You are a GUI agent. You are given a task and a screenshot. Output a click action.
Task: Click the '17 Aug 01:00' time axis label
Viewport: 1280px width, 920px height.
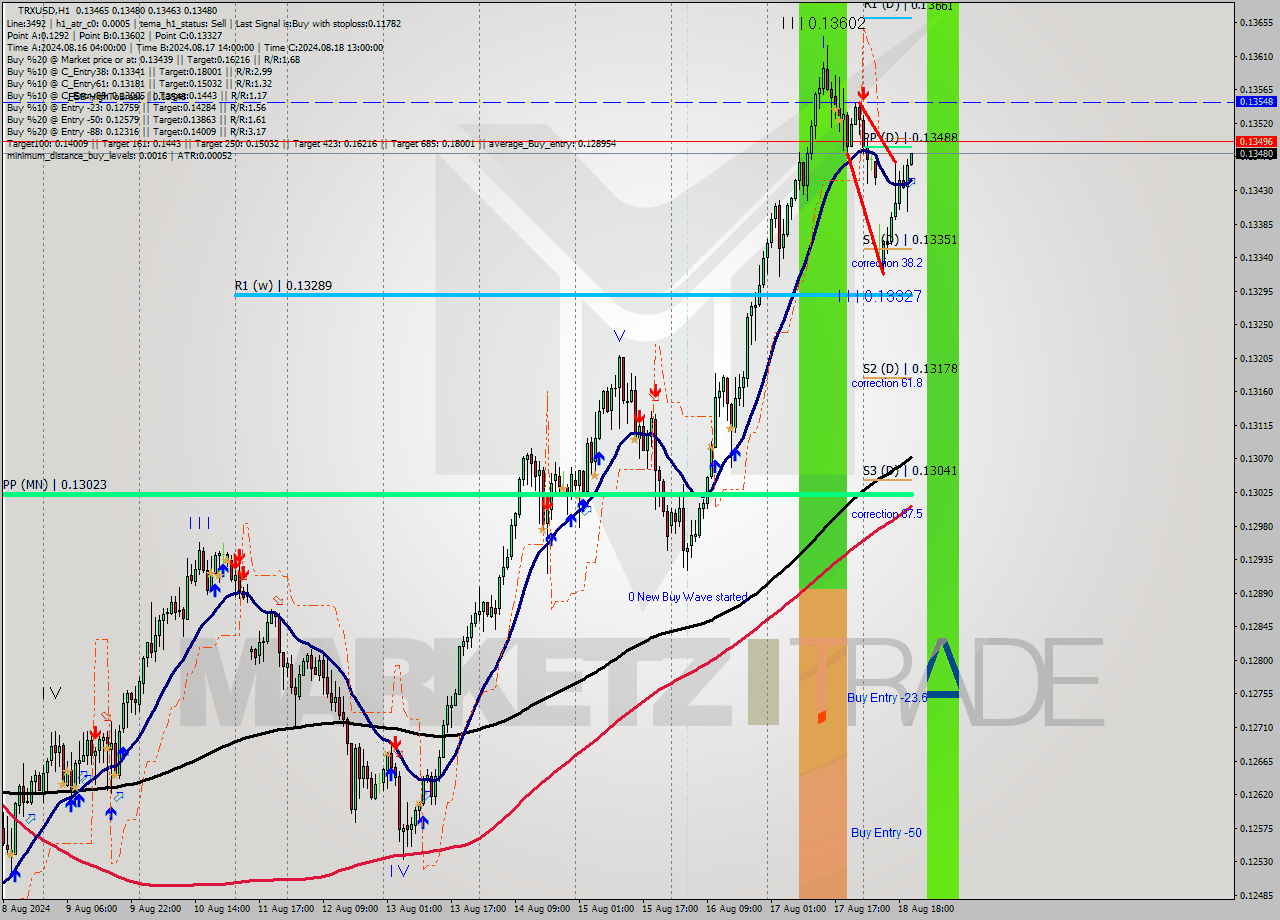coord(798,909)
